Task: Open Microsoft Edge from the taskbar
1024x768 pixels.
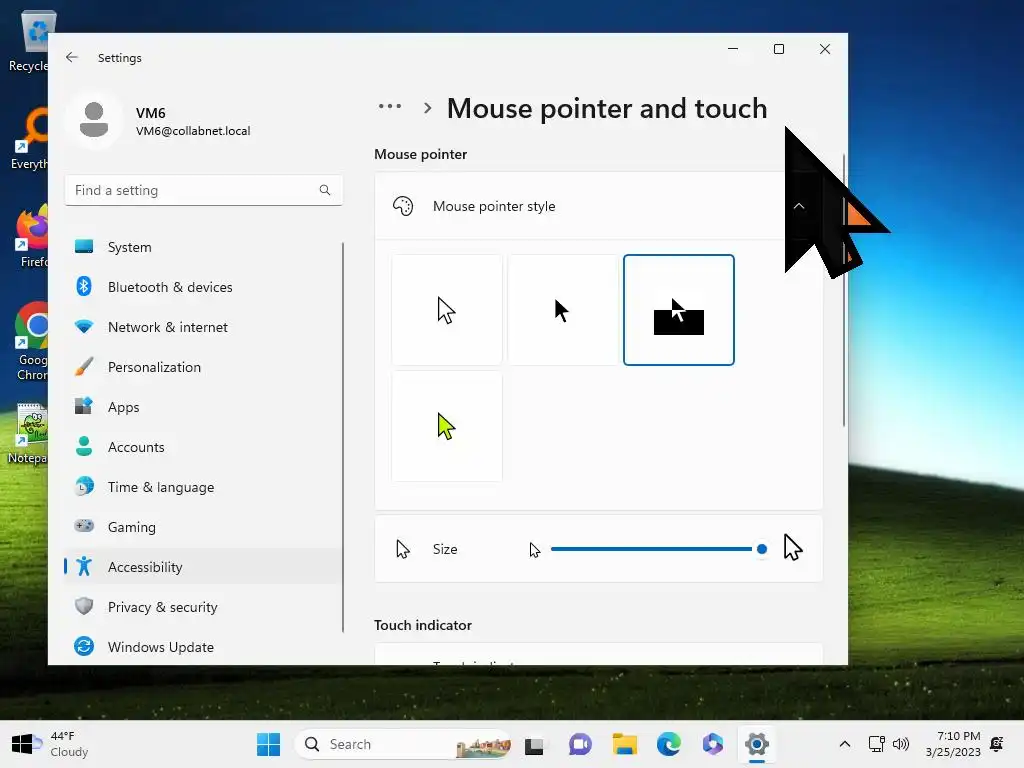Action: pos(669,744)
